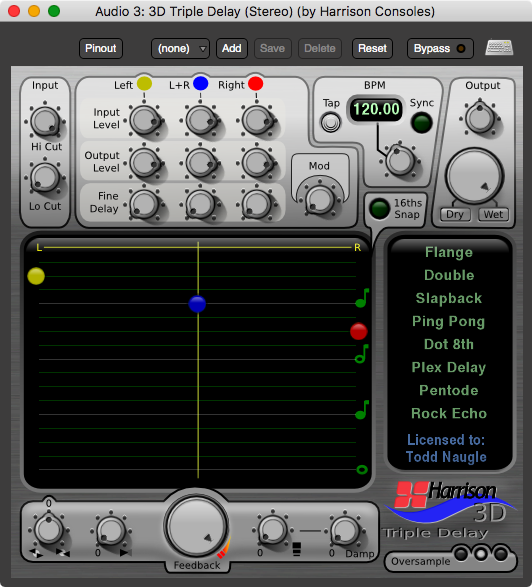
Task: Click the L+R Fine Delay knob
Action: click(201, 204)
